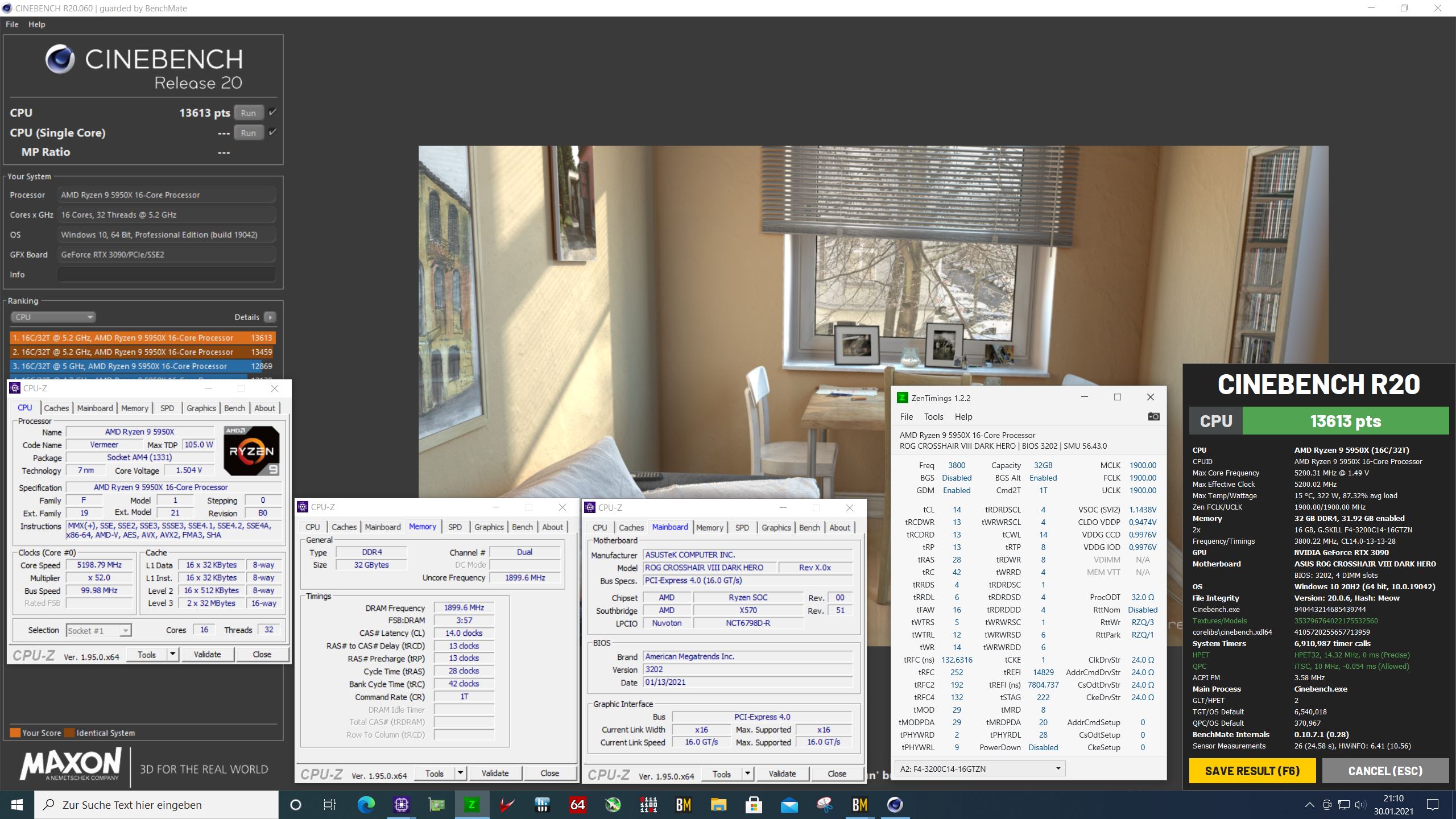Open SPD tab in CPU-Z Memory window
Screen dimensions: 1456x819
[455, 527]
